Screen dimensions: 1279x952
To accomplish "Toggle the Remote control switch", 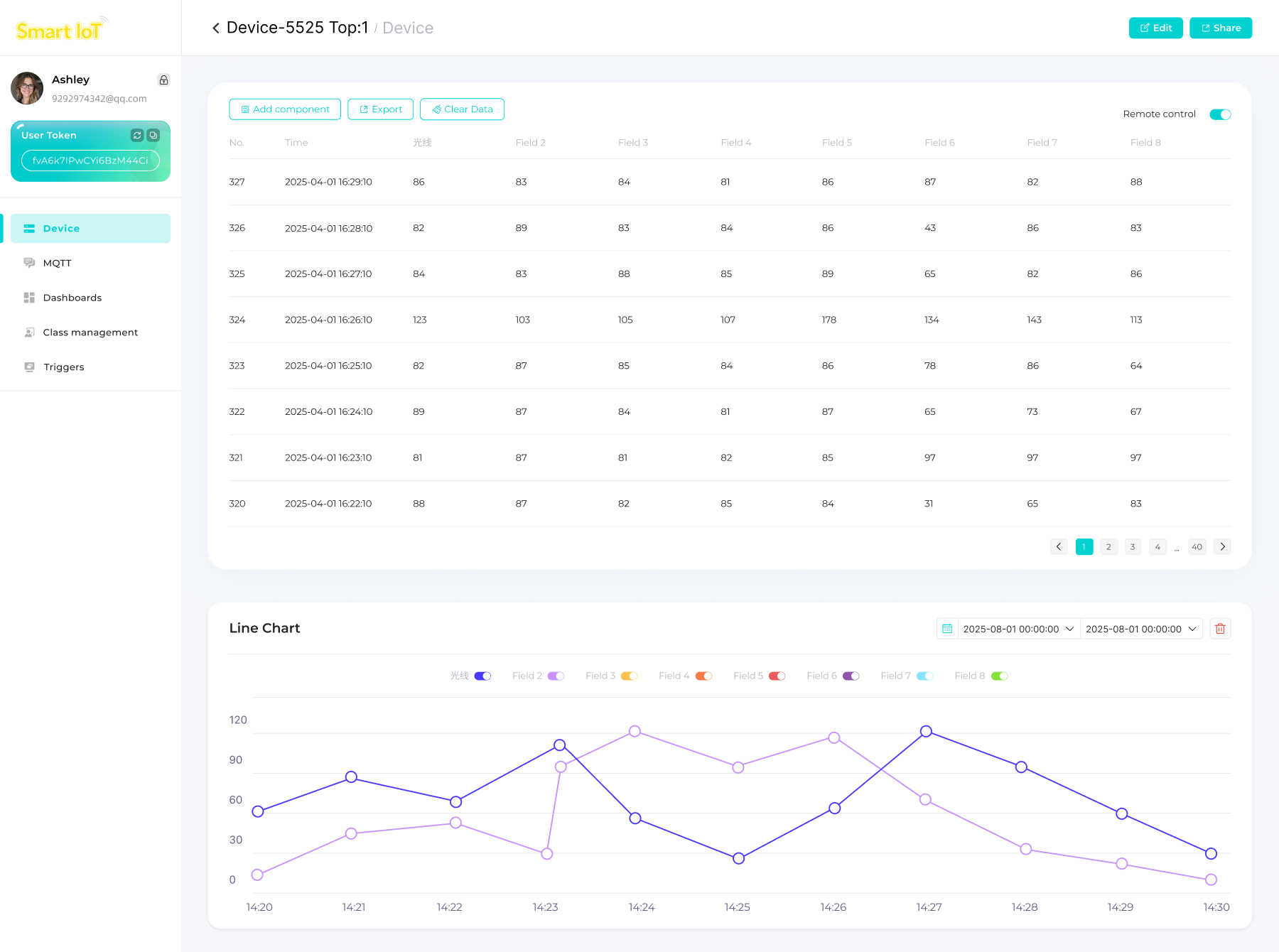I will tap(1220, 114).
